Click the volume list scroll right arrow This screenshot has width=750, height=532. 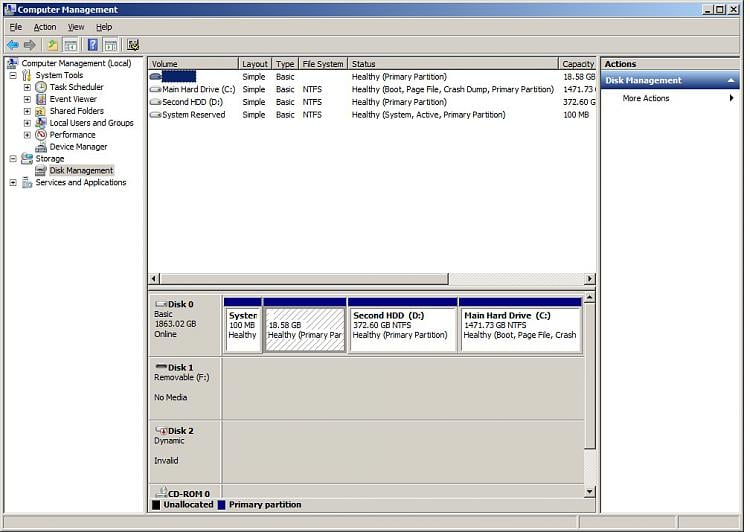pos(590,278)
